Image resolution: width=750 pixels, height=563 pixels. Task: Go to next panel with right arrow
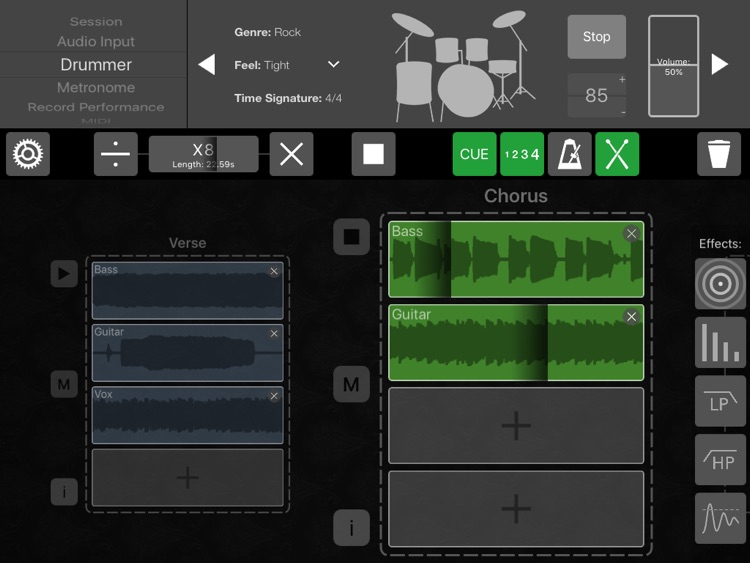coord(719,64)
